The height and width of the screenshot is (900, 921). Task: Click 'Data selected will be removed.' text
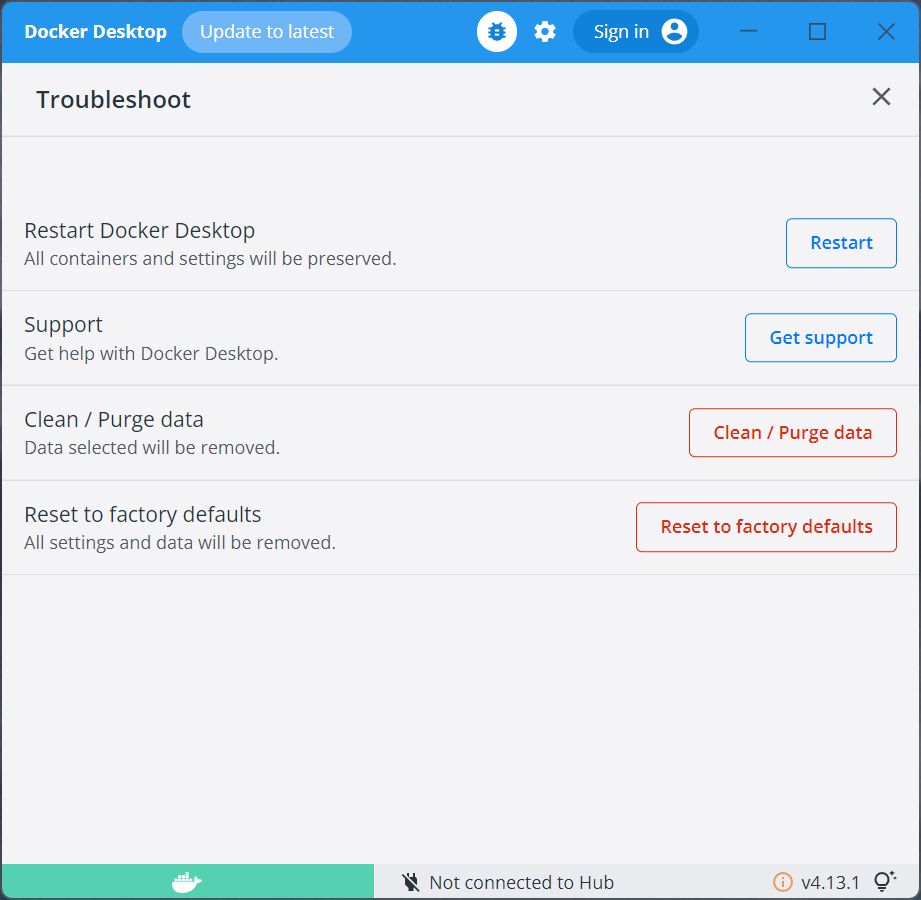[x=152, y=448]
